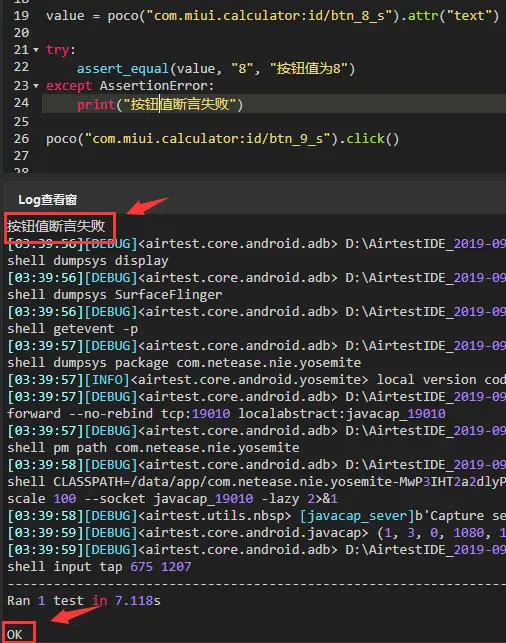The width and height of the screenshot is (506, 643).
Task: Place cursor on assert_equal function name
Action: tap(123, 68)
